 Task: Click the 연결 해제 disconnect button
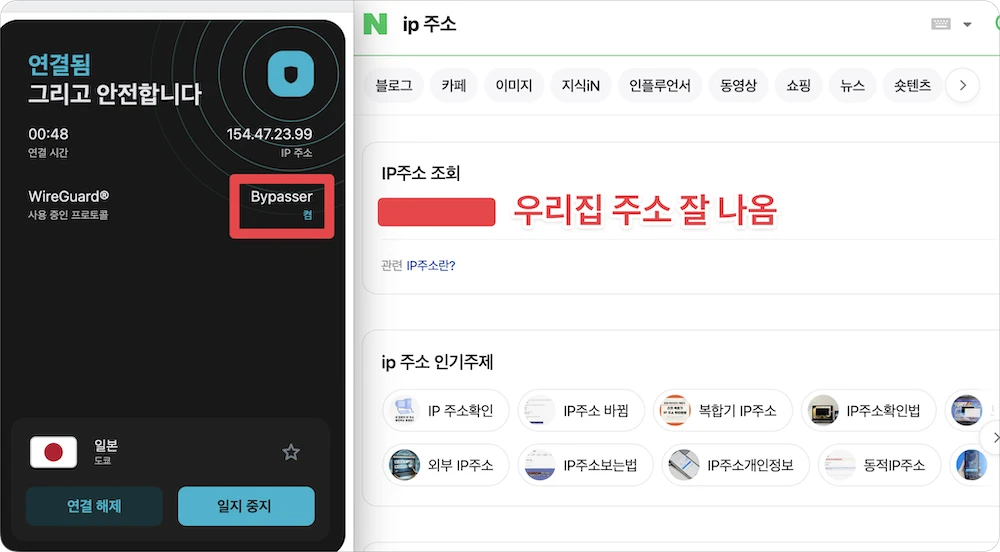point(94,506)
